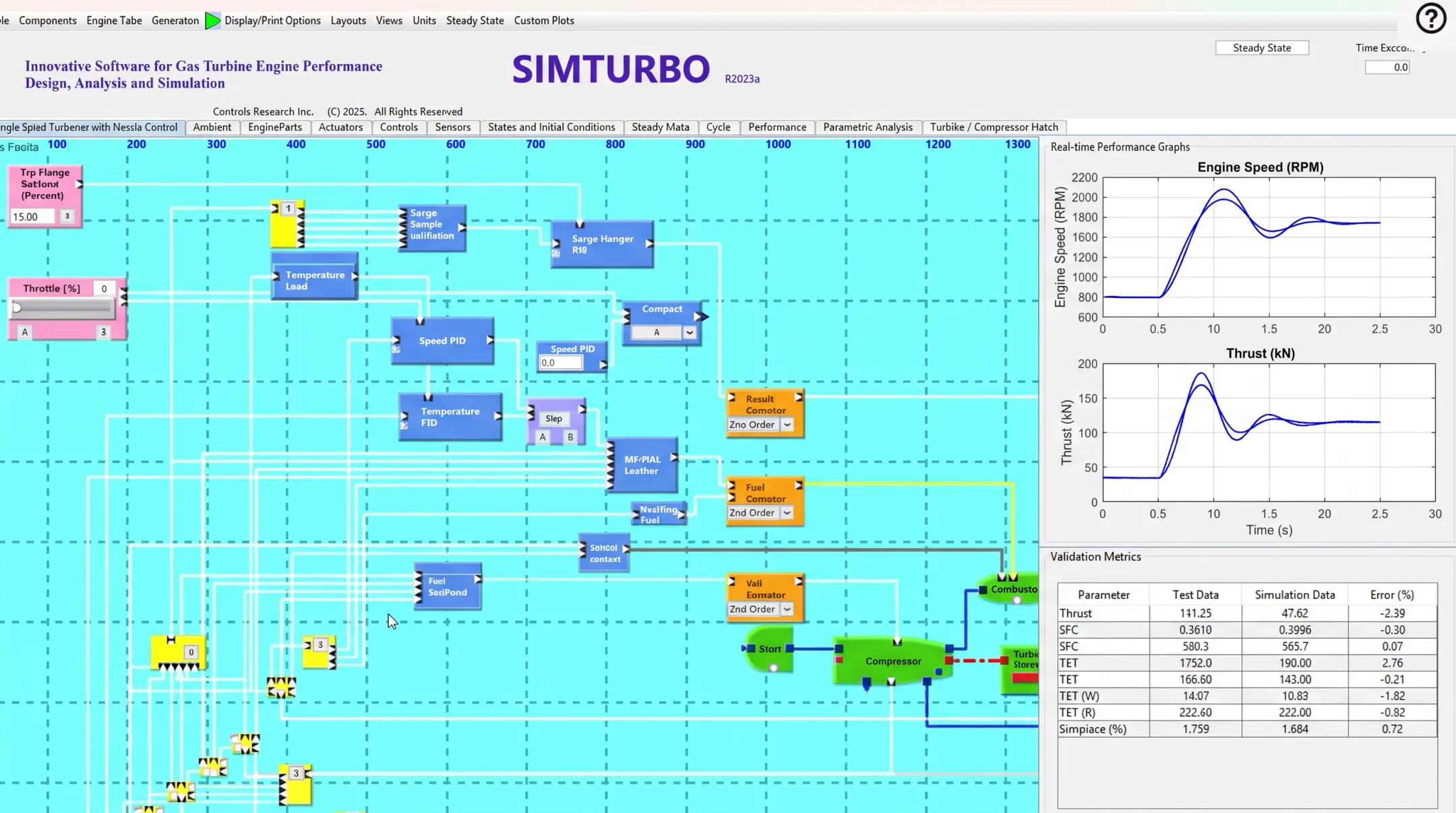1456x813 pixels.
Task: Click the Engine Speed RPM graph
Action: pos(1269,247)
